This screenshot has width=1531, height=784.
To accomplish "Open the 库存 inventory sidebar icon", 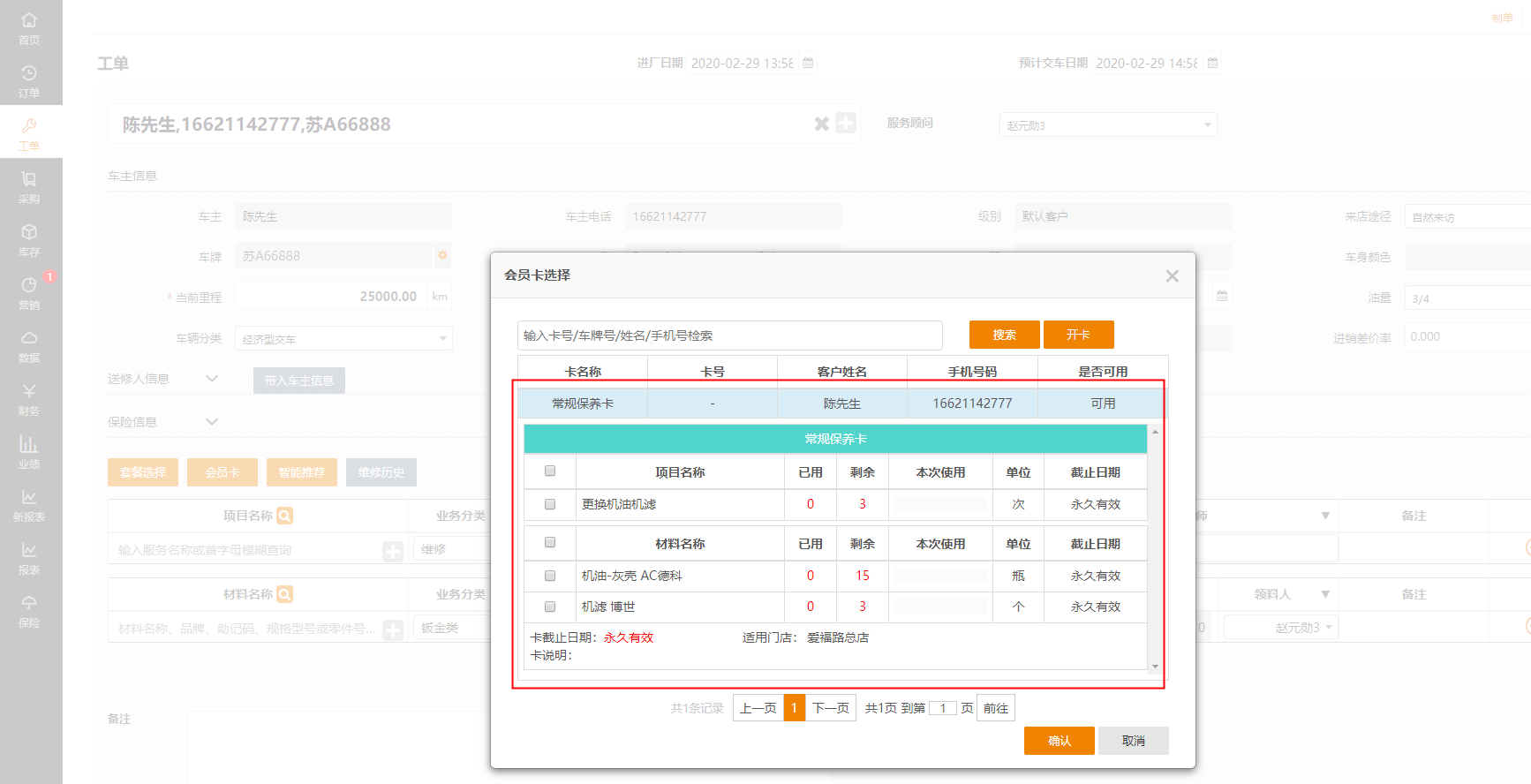I will tap(29, 238).
